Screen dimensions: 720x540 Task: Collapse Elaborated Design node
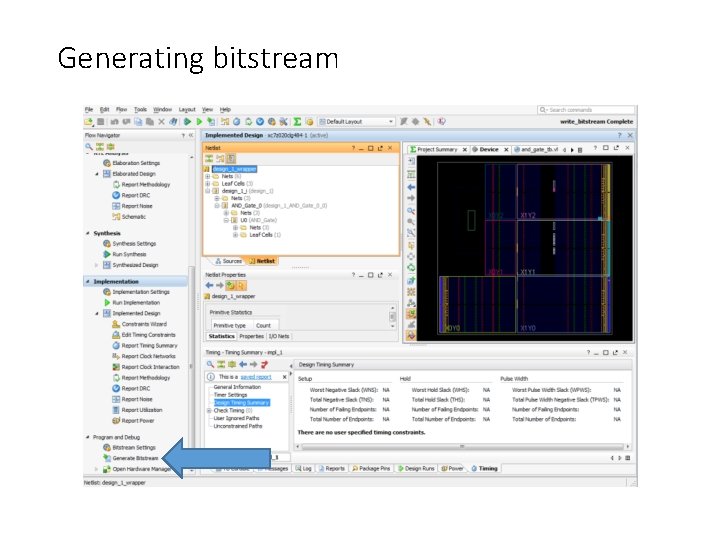pyautogui.click(x=97, y=174)
